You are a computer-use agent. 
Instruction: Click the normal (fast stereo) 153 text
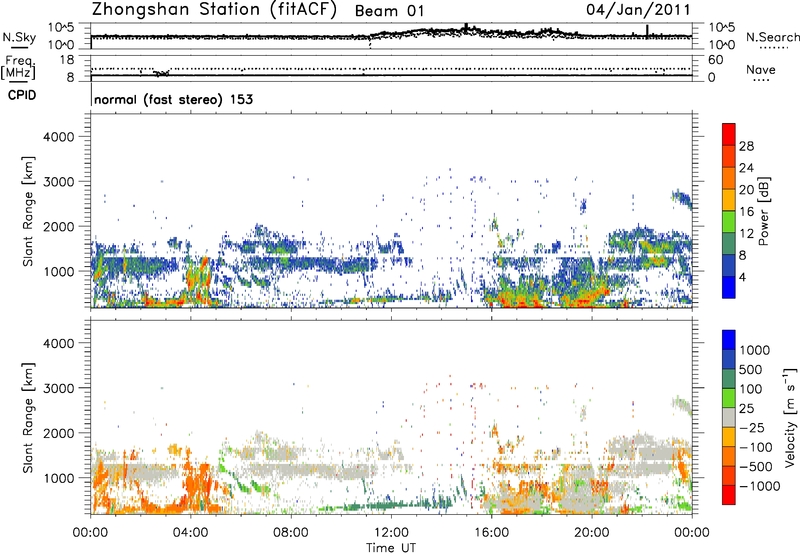pos(173,99)
